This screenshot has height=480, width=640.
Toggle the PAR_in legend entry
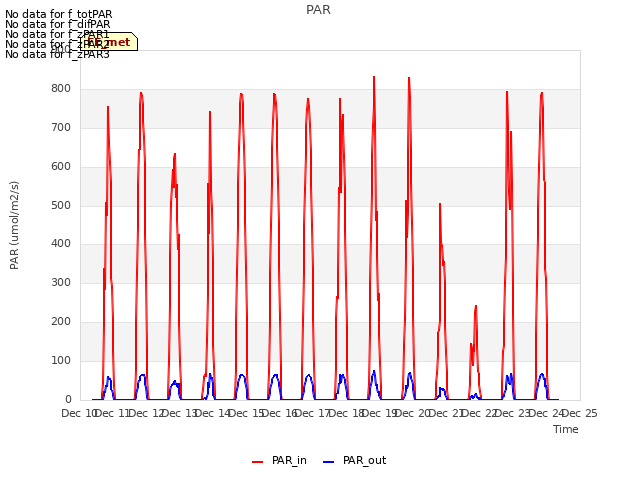coord(279,460)
